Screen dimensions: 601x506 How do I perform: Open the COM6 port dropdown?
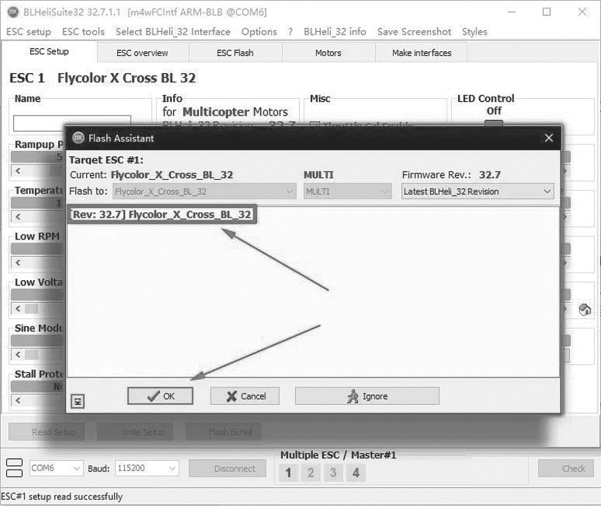click(x=56, y=468)
